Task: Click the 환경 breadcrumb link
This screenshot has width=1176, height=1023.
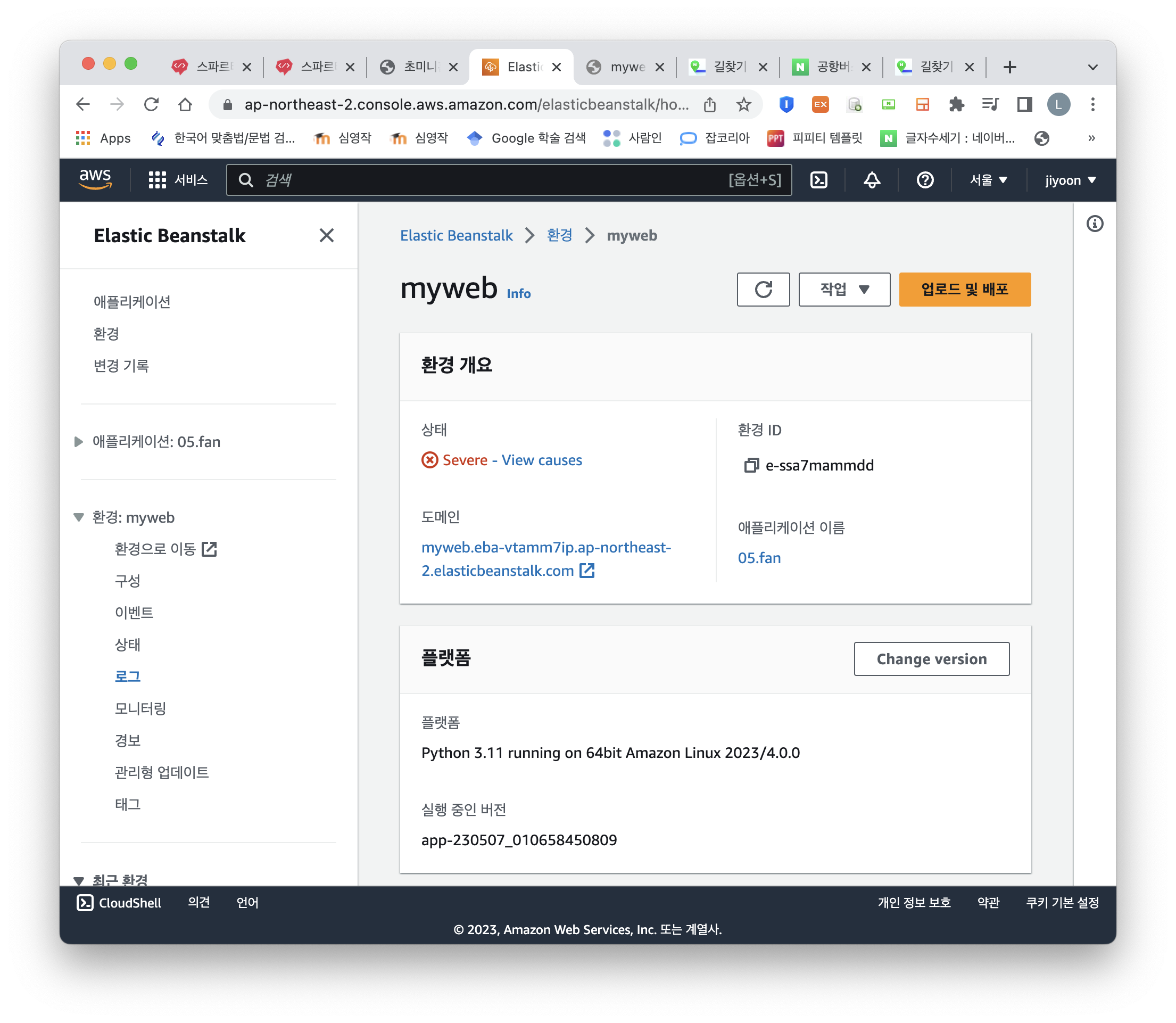Action: click(x=559, y=235)
